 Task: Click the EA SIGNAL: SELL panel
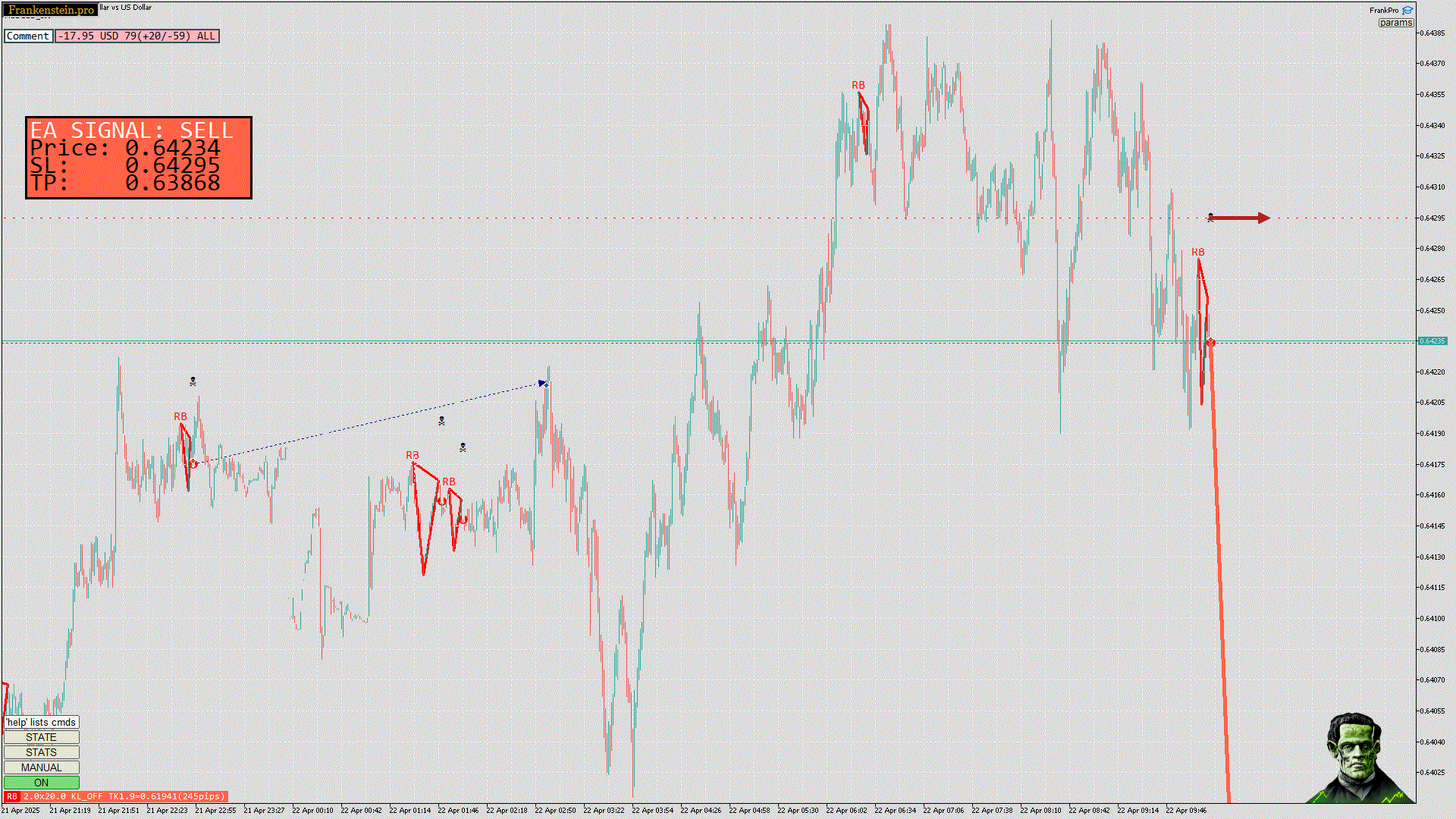pyautogui.click(x=139, y=158)
